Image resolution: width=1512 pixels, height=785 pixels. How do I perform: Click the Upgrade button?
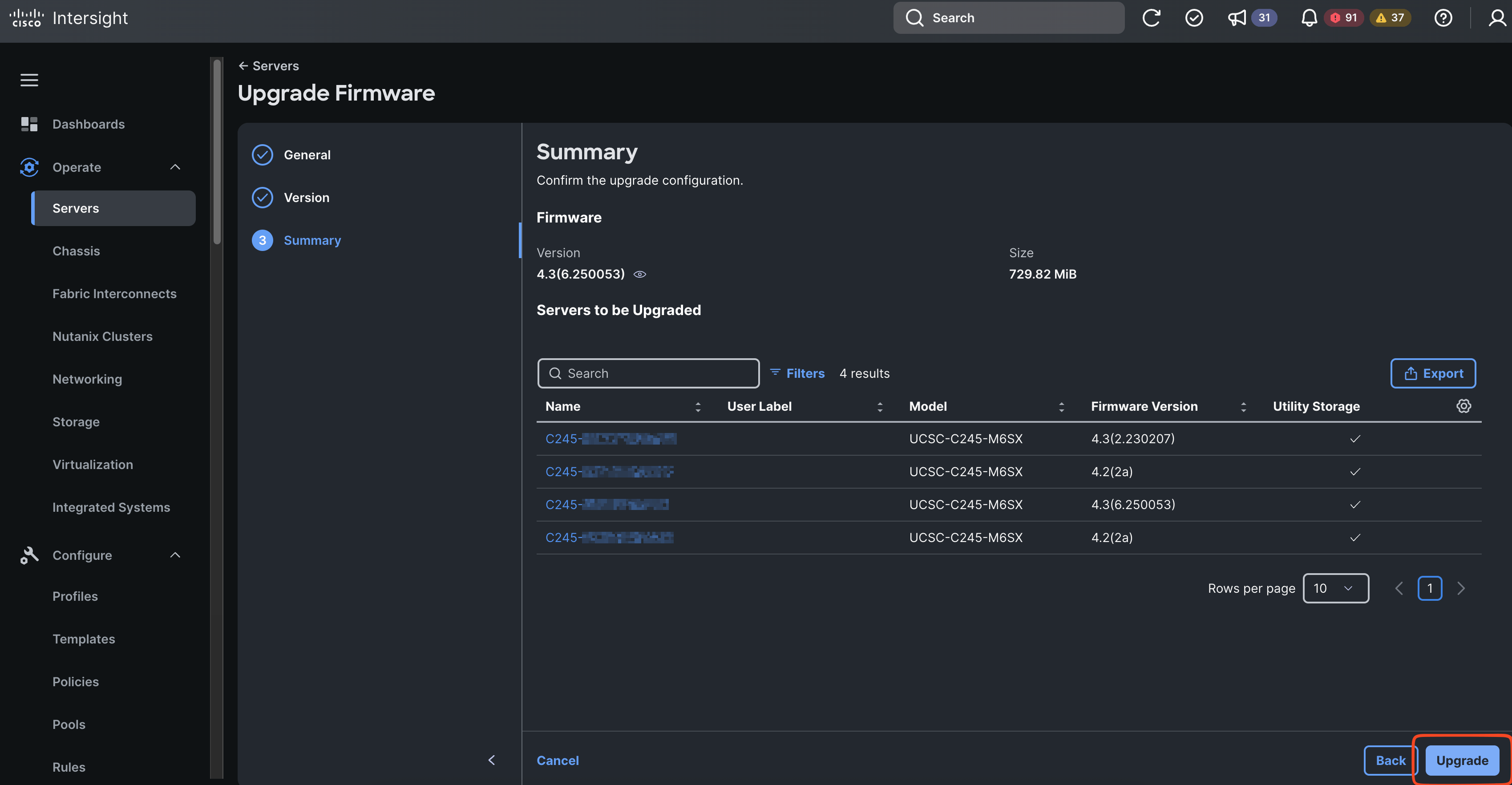click(x=1462, y=761)
